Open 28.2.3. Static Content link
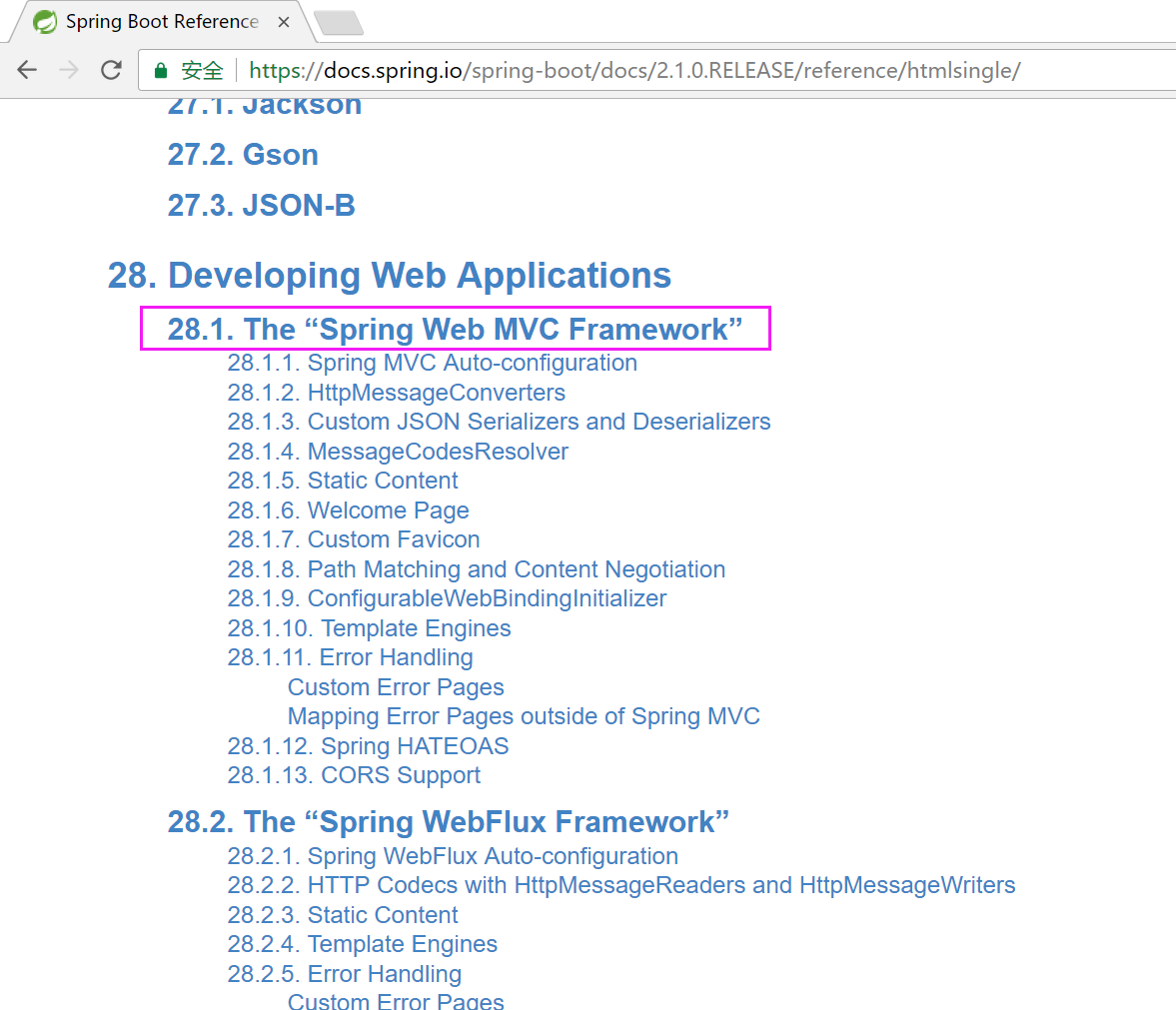 [x=342, y=915]
